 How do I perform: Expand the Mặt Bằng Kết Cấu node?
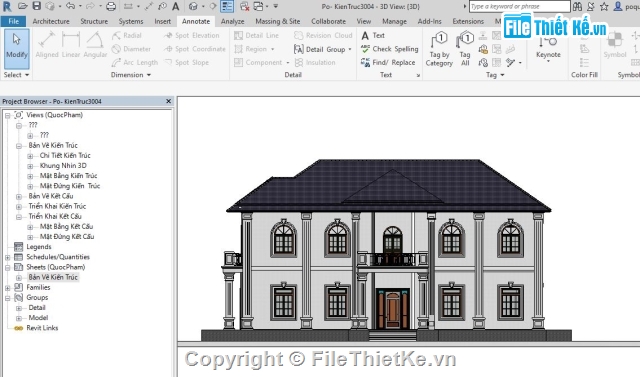pyautogui.click(x=30, y=227)
